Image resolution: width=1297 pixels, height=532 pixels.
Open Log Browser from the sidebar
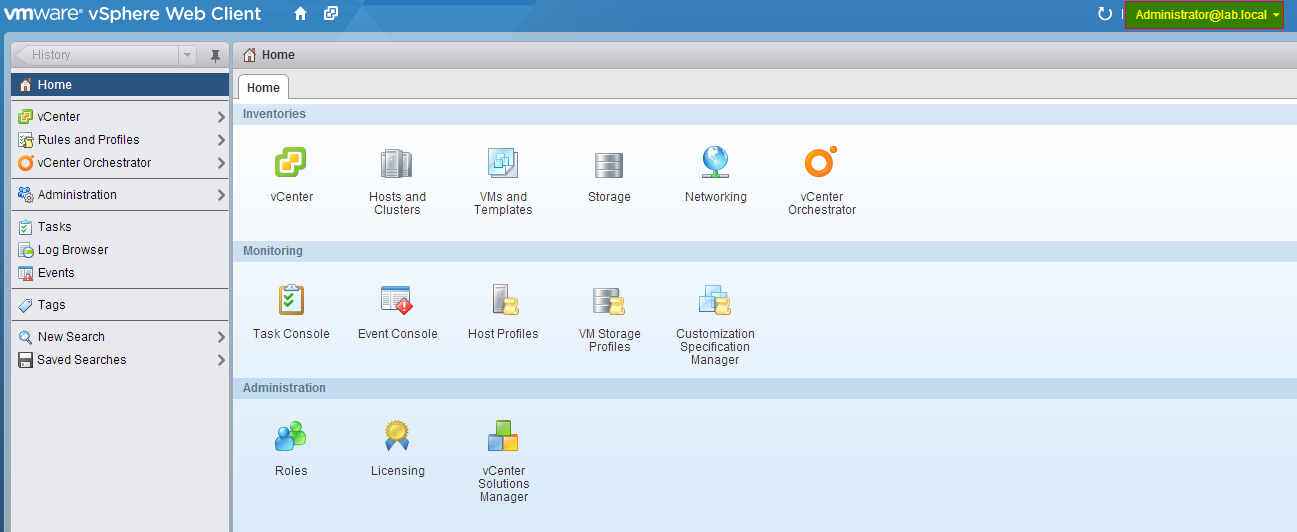pyautogui.click(x=72, y=250)
